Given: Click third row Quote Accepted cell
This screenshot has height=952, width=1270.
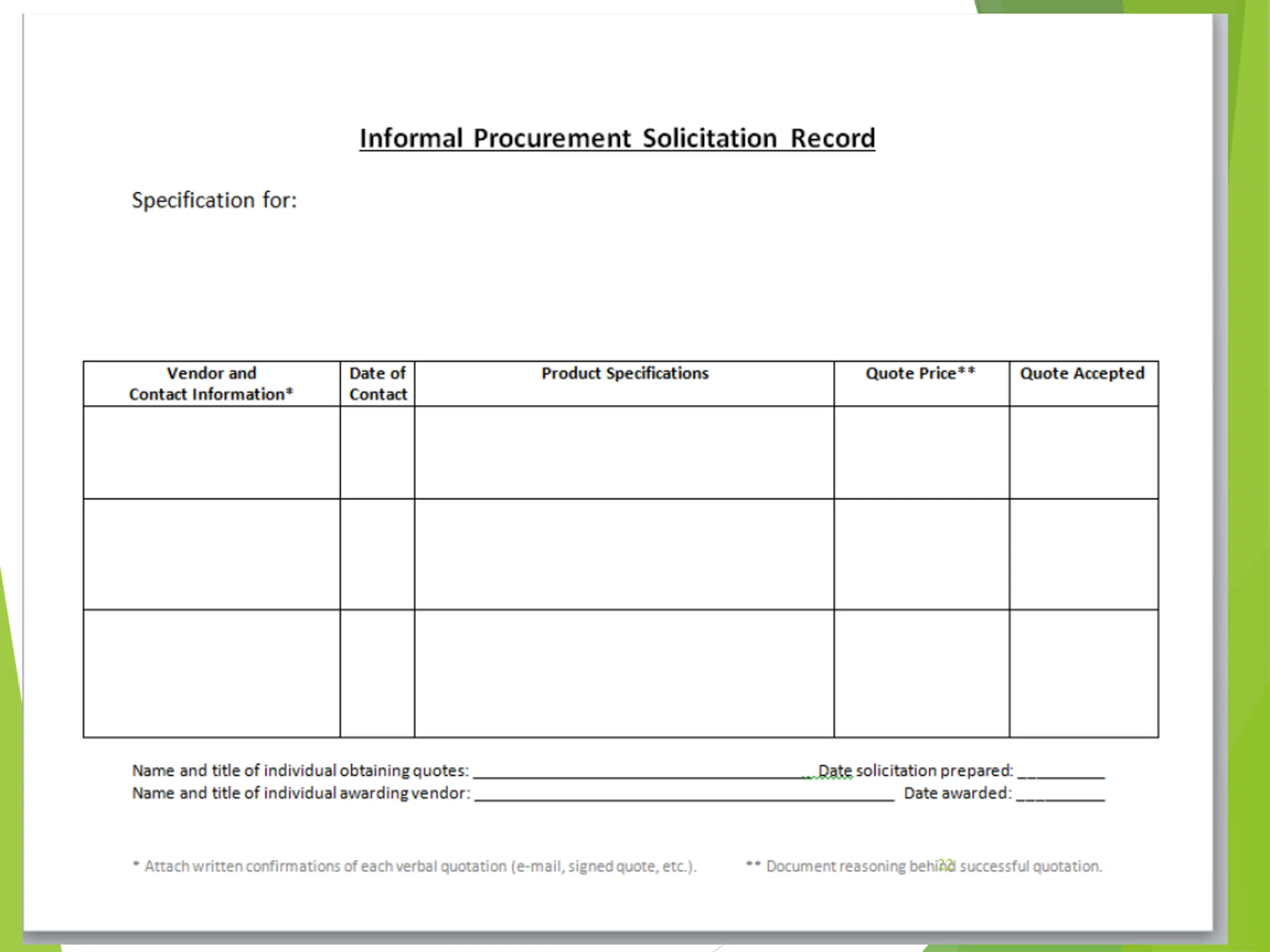Looking at the screenshot, I should [1083, 673].
